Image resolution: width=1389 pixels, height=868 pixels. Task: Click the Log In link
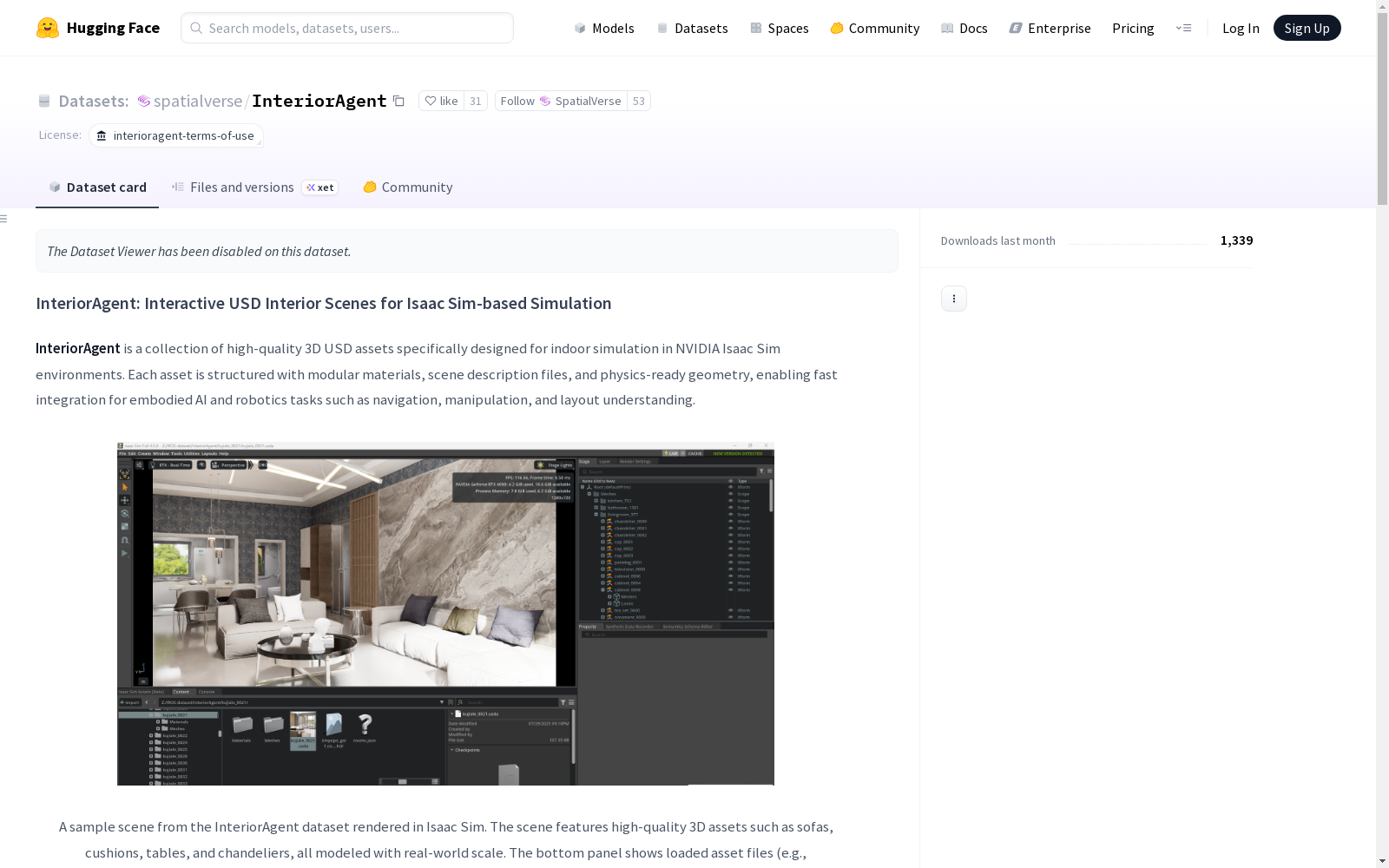1241,28
